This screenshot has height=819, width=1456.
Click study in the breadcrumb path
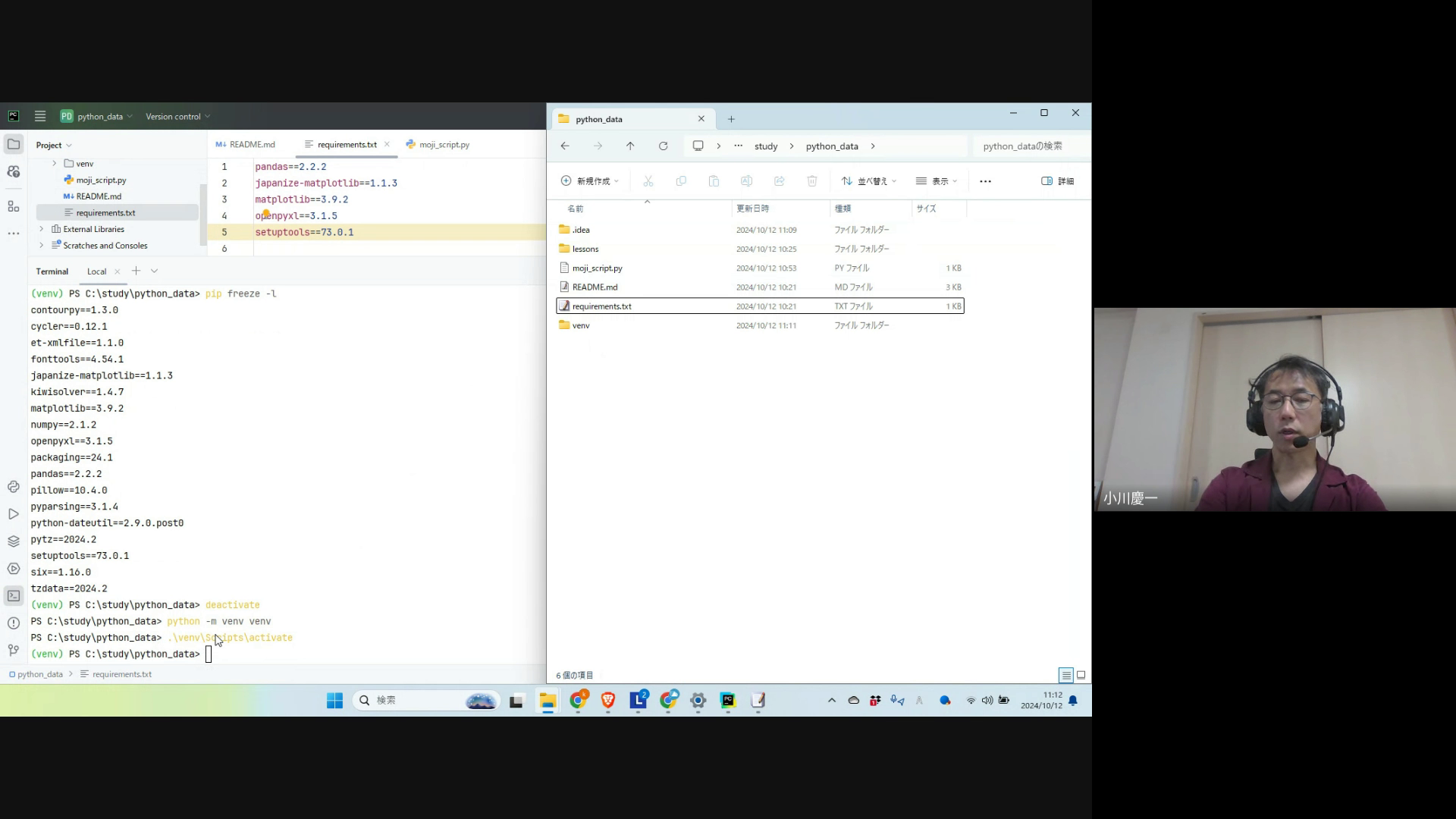(766, 146)
